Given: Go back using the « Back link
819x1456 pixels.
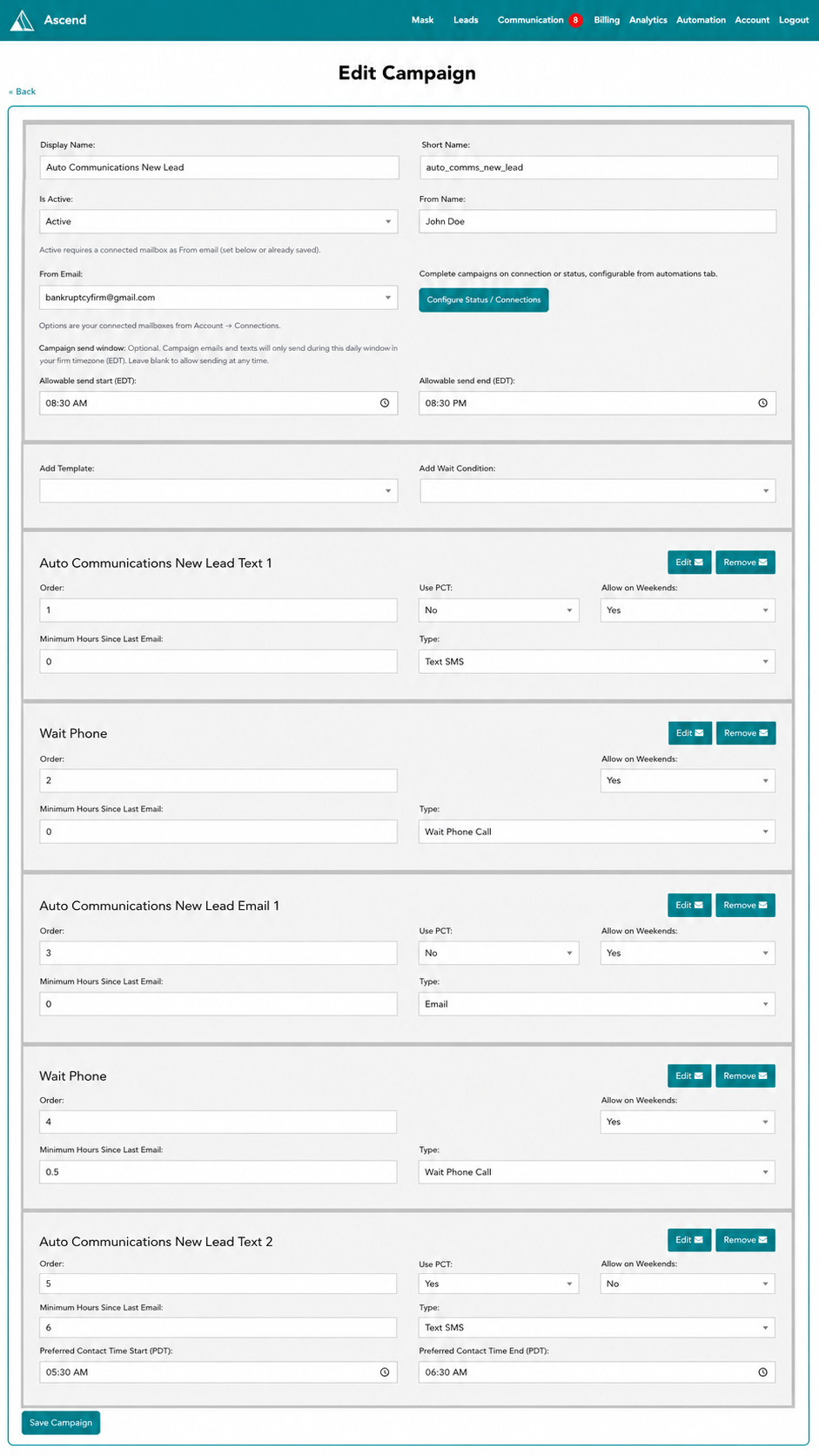Looking at the screenshot, I should click(x=23, y=91).
